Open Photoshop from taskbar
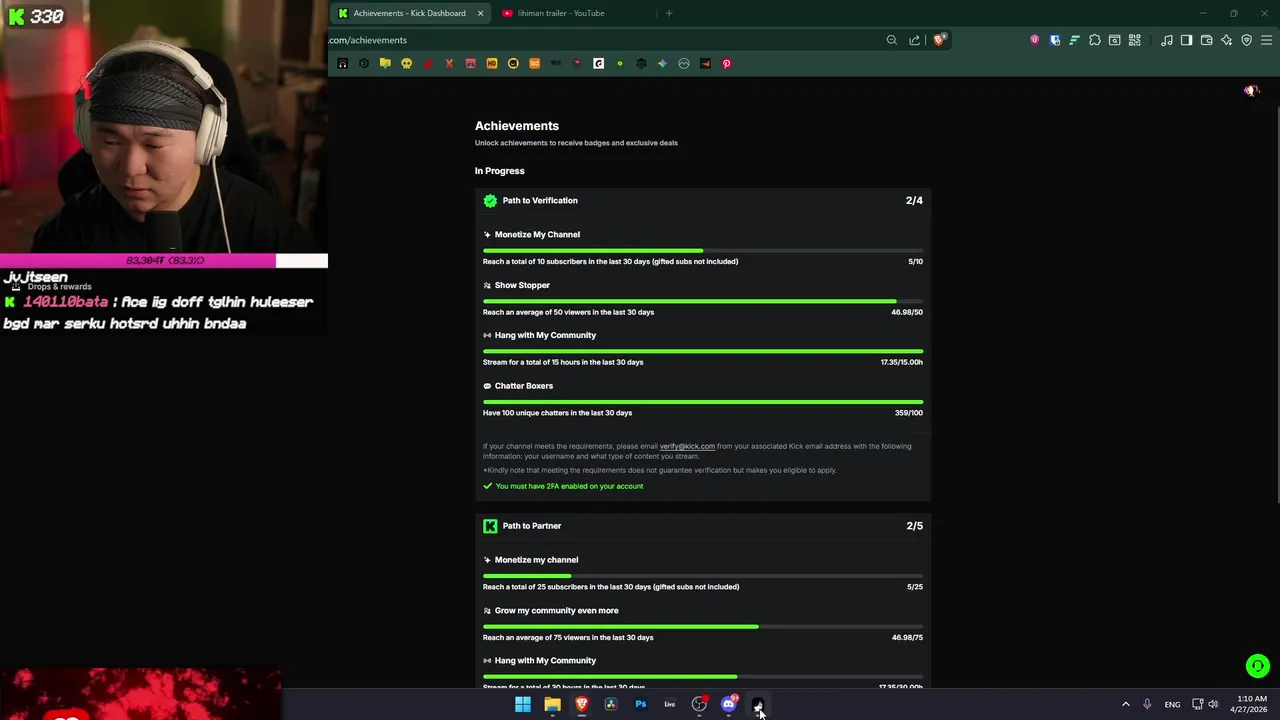The image size is (1280, 720). pos(640,704)
